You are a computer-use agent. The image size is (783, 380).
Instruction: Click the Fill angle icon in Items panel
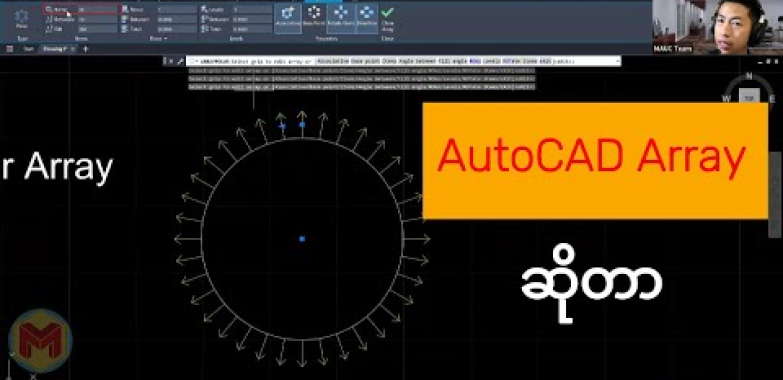tap(49, 29)
